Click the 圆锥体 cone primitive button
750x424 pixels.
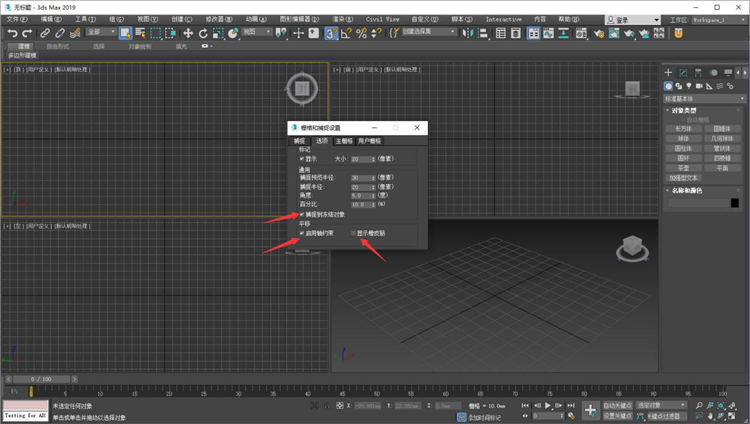coord(722,129)
